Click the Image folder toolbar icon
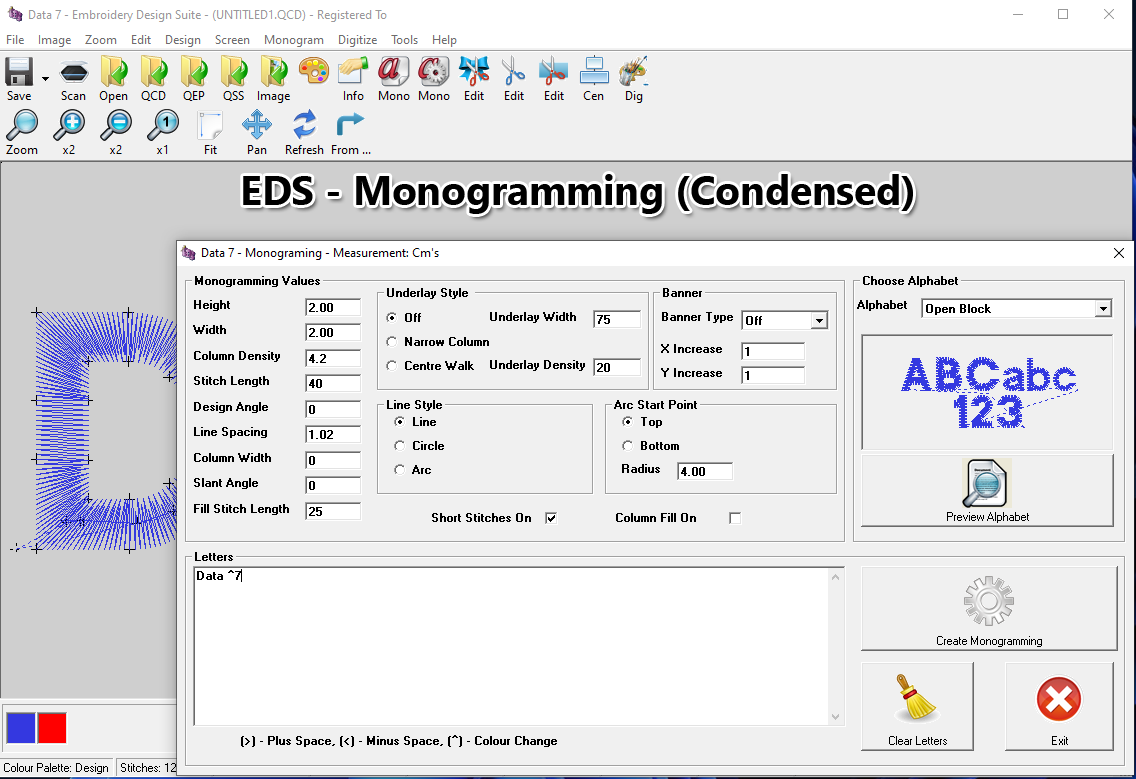The height and width of the screenshot is (779, 1136). (274, 72)
